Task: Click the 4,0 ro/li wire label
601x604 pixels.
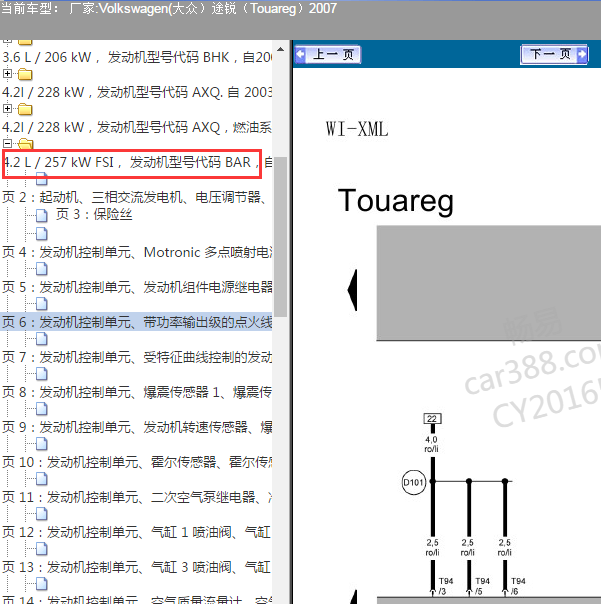Action: [x=431, y=444]
